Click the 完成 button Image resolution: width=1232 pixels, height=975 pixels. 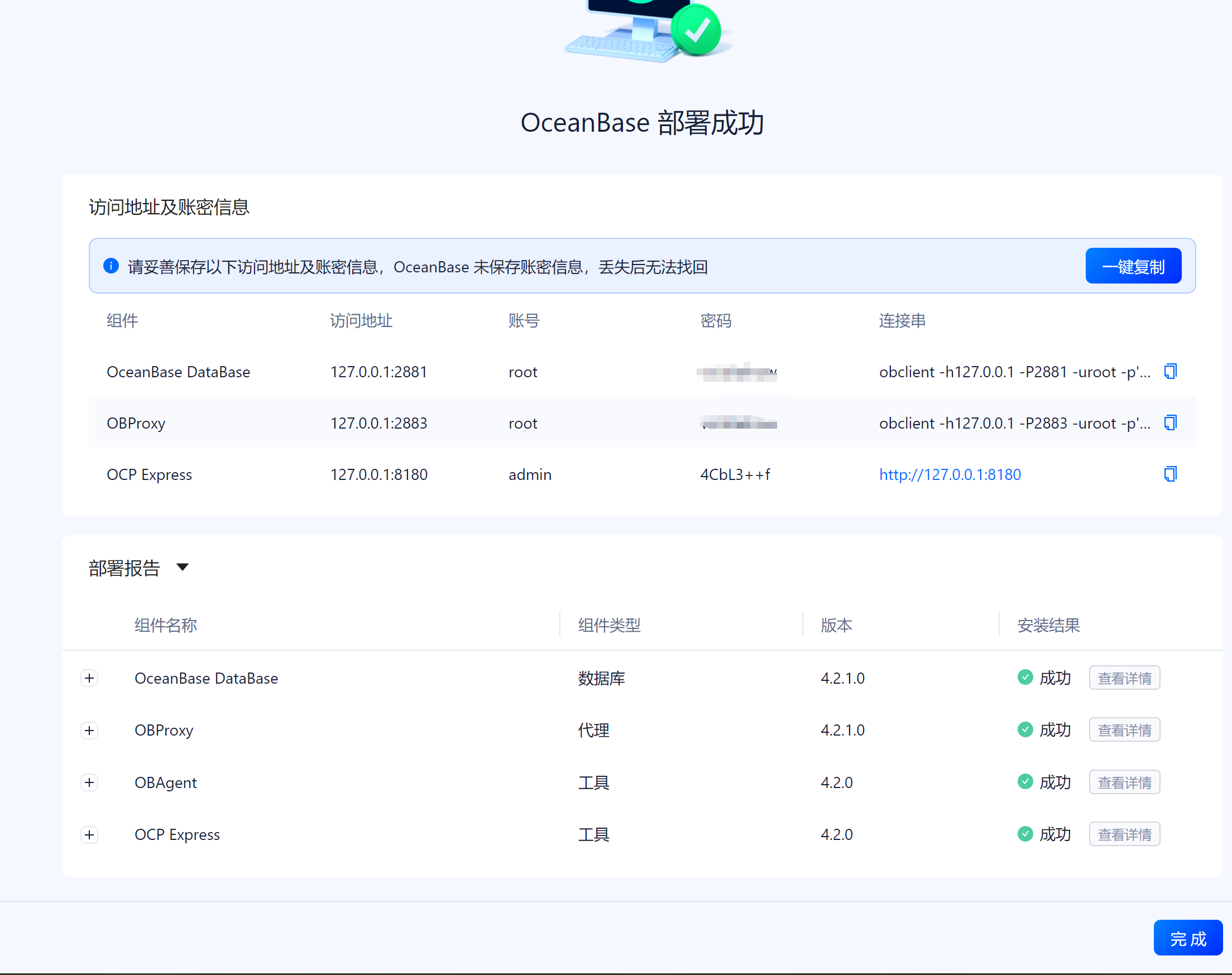click(1188, 938)
